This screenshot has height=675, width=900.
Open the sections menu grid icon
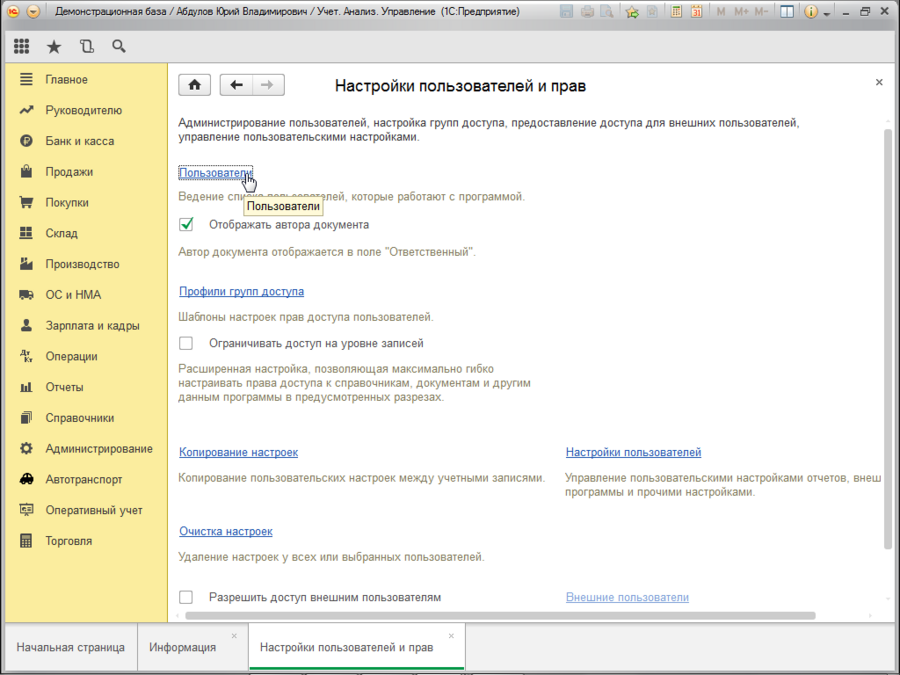pos(21,46)
